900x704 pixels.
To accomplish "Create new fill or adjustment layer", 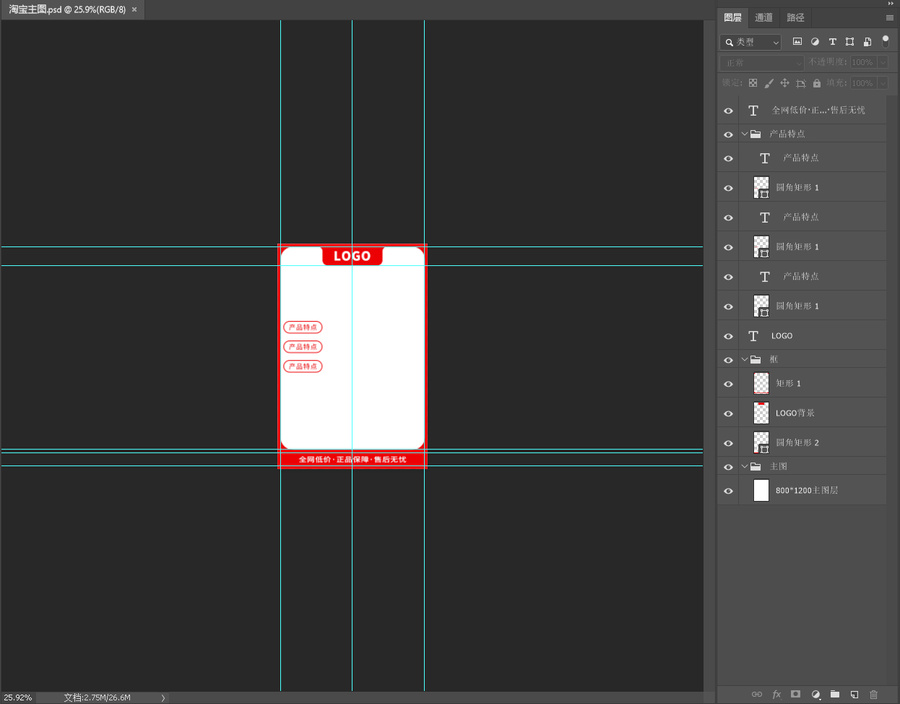I will point(816,694).
